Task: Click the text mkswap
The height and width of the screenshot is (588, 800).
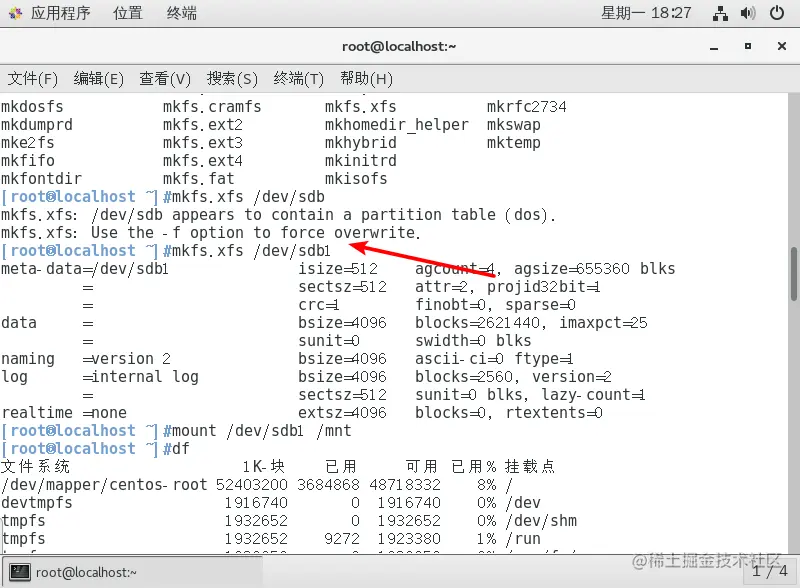Action: pyautogui.click(x=513, y=125)
